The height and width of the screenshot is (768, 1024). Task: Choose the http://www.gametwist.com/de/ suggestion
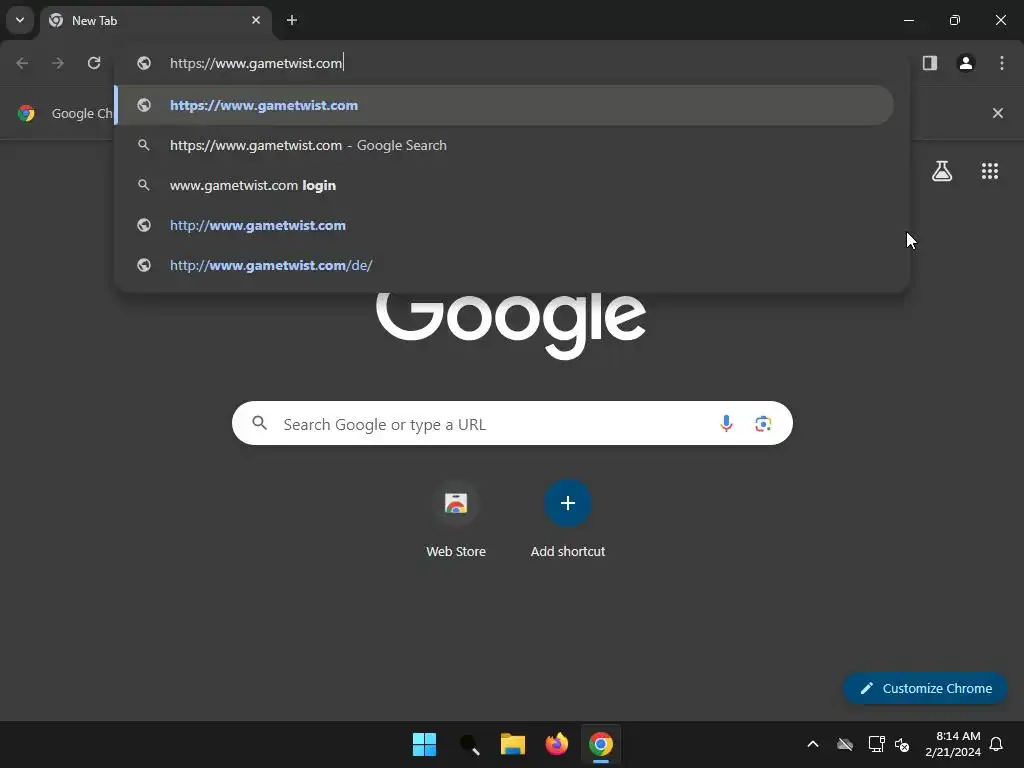(x=504, y=264)
